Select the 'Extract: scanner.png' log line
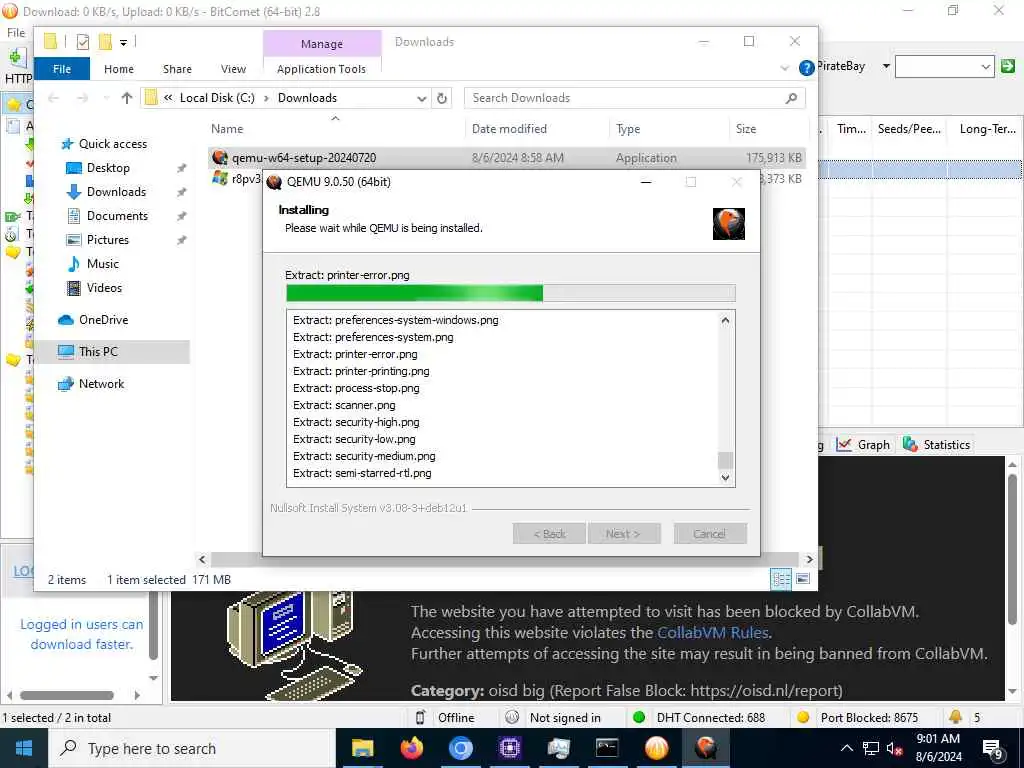This screenshot has width=1024, height=768. click(344, 406)
